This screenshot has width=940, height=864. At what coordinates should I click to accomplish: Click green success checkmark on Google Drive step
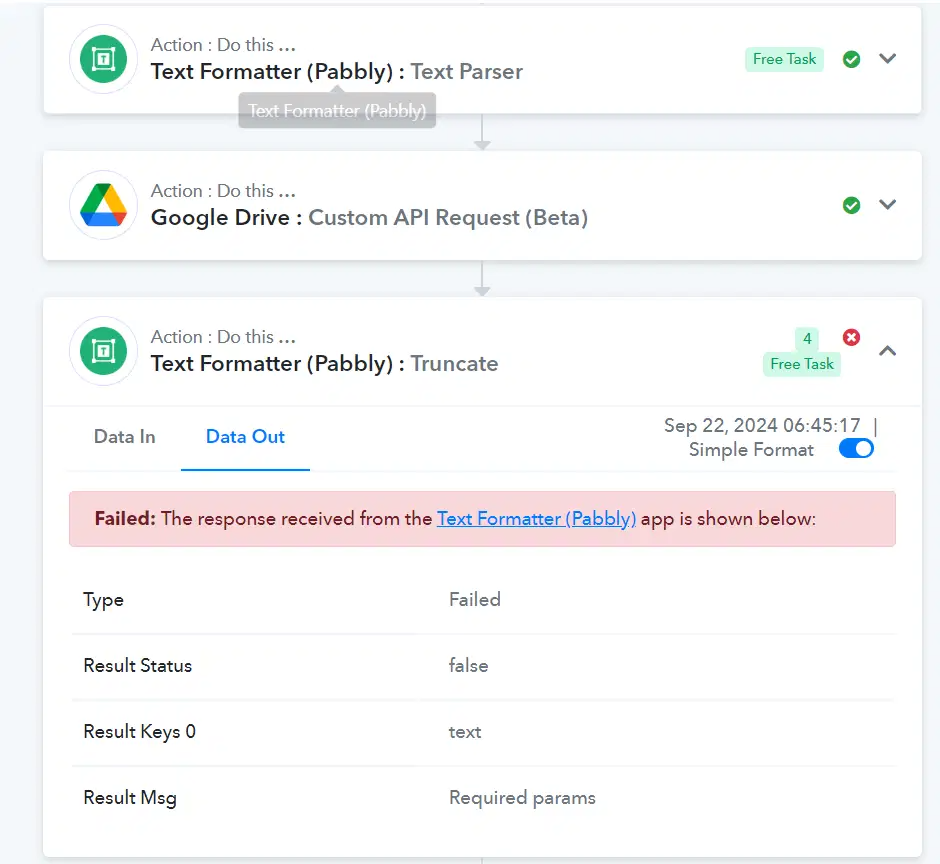(851, 205)
